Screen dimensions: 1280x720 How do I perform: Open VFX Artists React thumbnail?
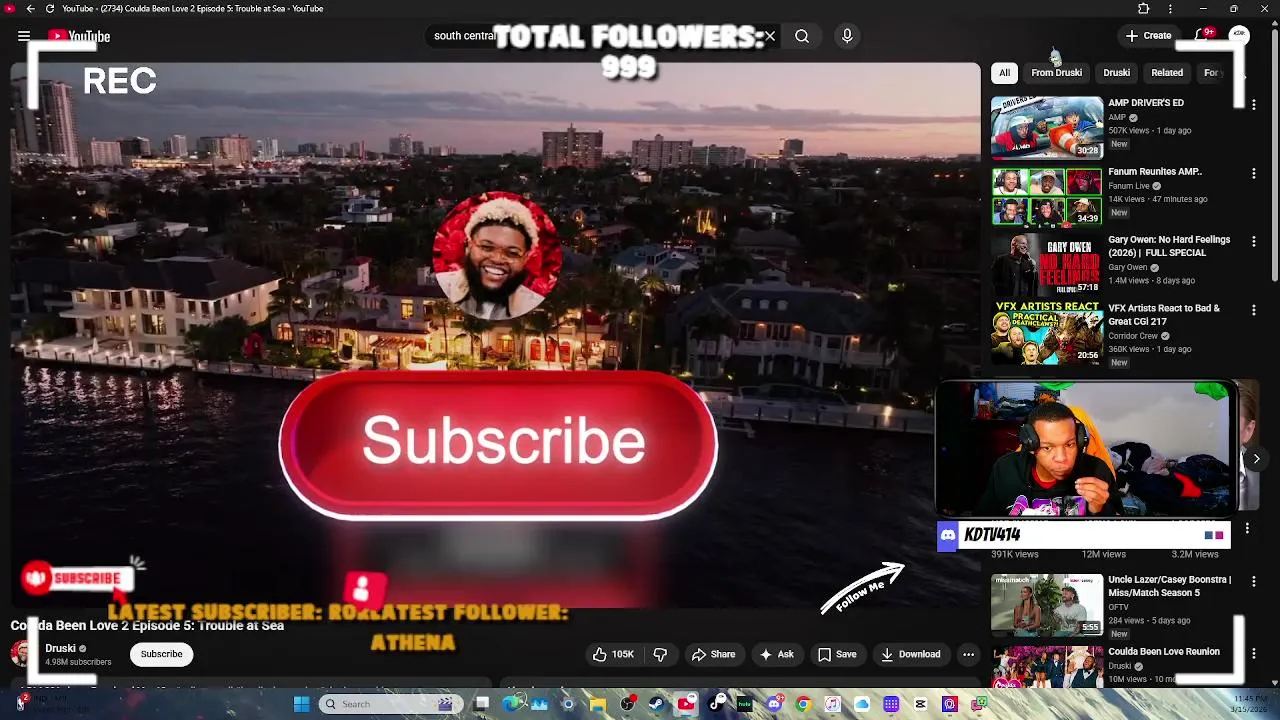click(1047, 333)
